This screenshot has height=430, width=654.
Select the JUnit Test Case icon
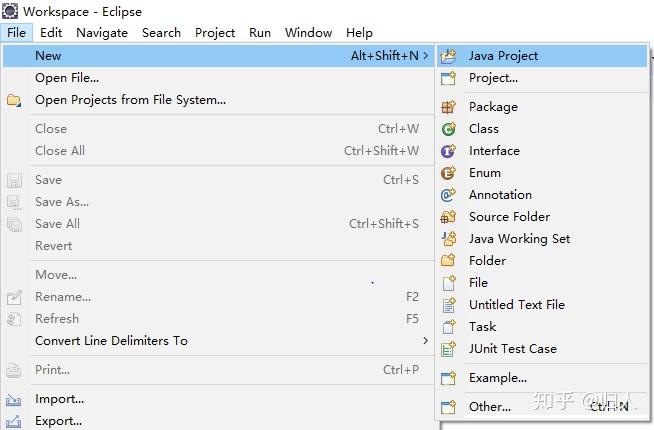(x=448, y=349)
